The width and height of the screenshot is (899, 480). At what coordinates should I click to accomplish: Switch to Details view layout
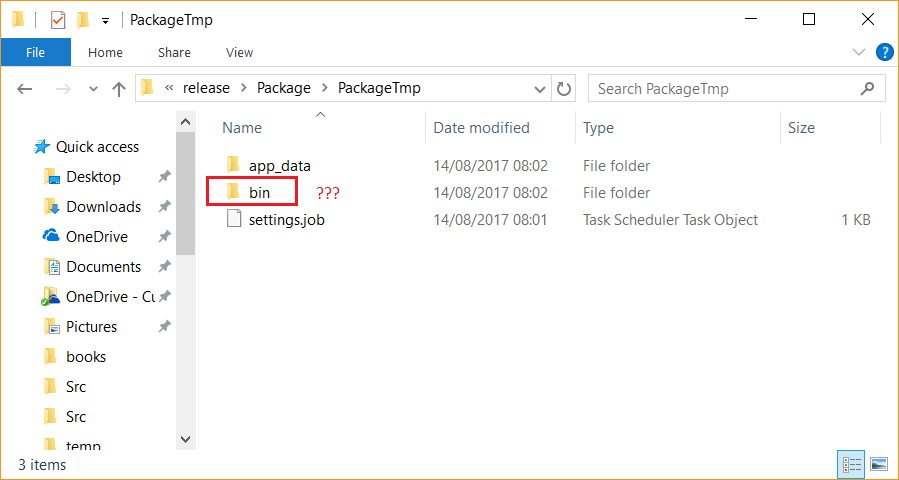[x=852, y=464]
